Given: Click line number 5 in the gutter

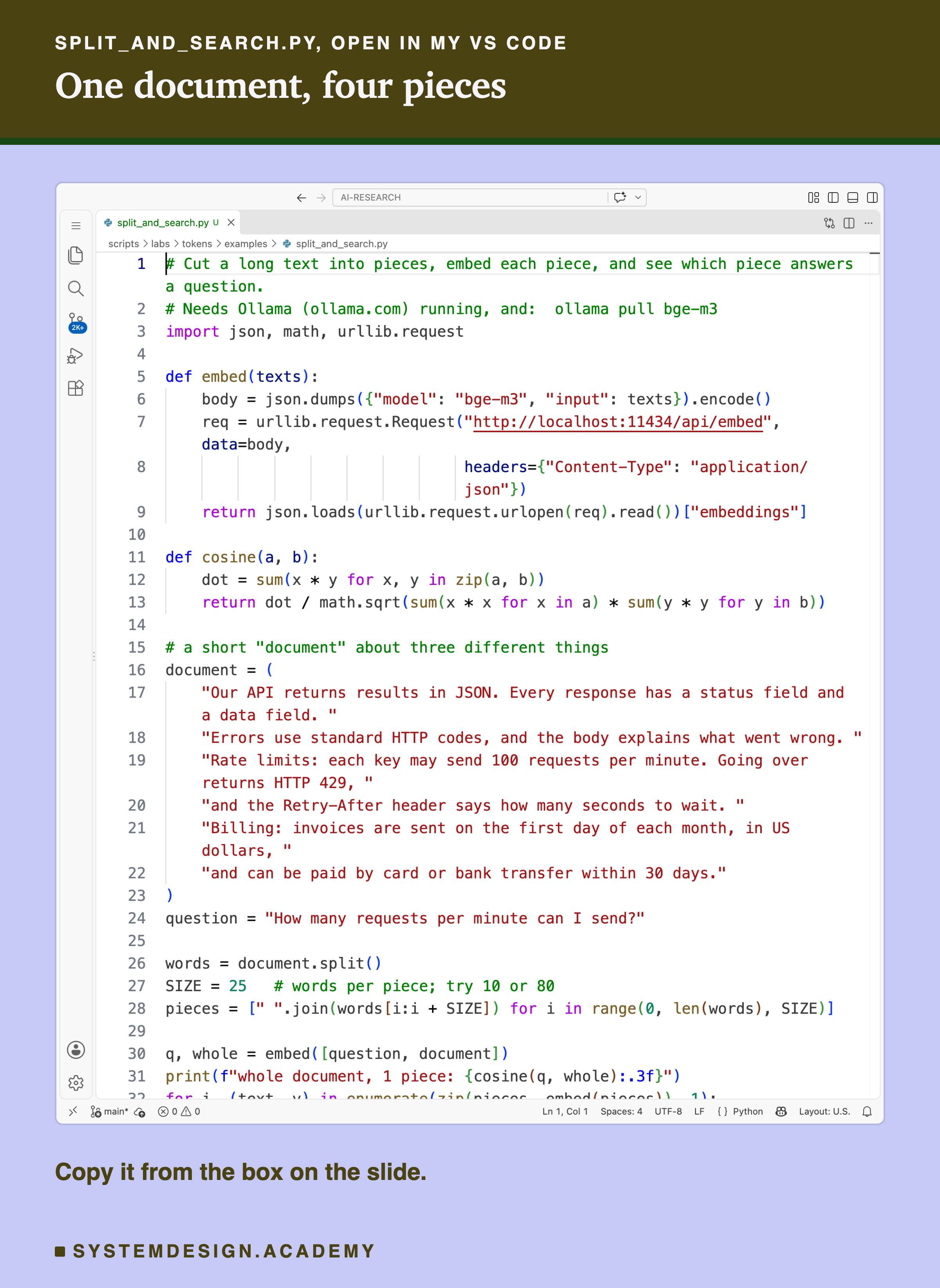Looking at the screenshot, I should click(141, 377).
